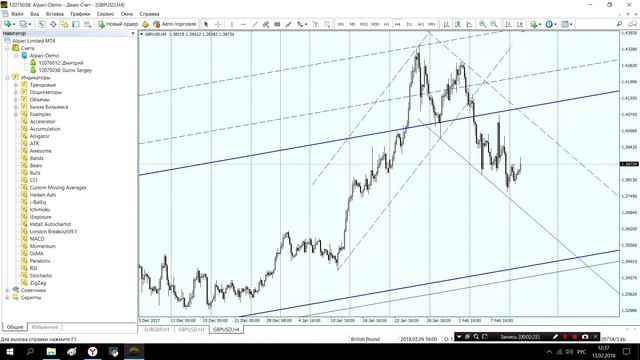Expand the Советники tree node
Screen dimensions: 640x360
(7, 290)
